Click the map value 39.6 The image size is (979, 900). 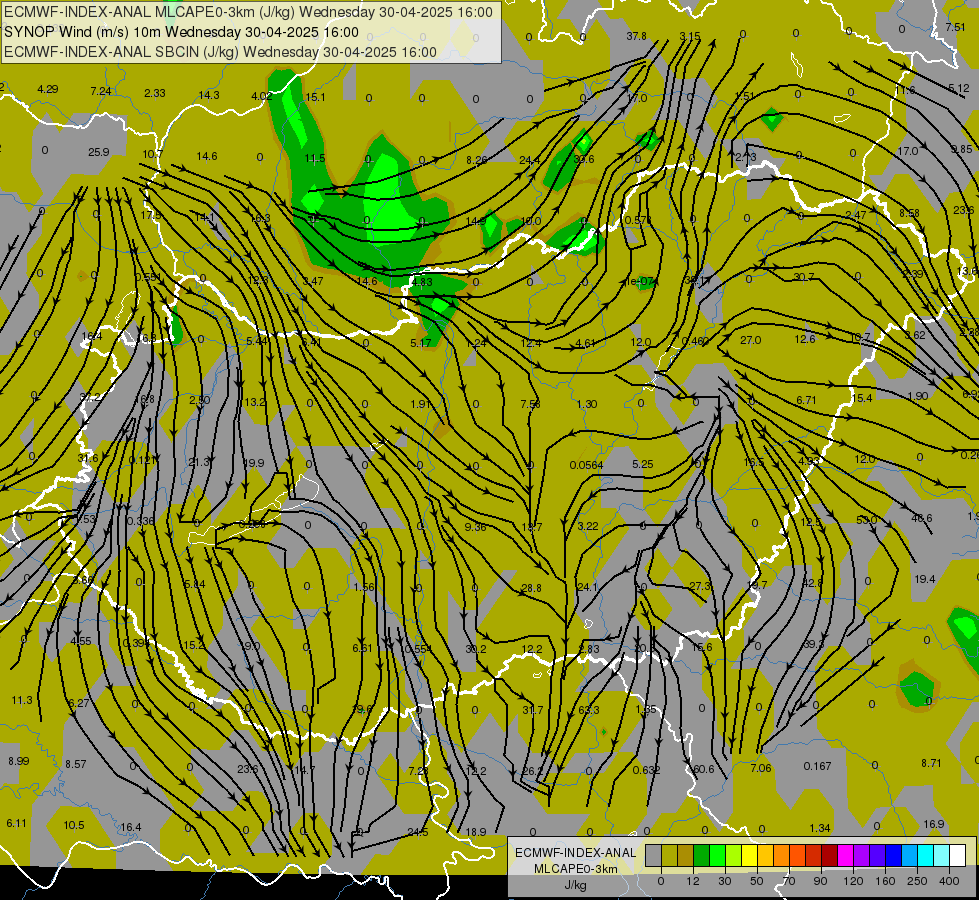click(x=584, y=159)
